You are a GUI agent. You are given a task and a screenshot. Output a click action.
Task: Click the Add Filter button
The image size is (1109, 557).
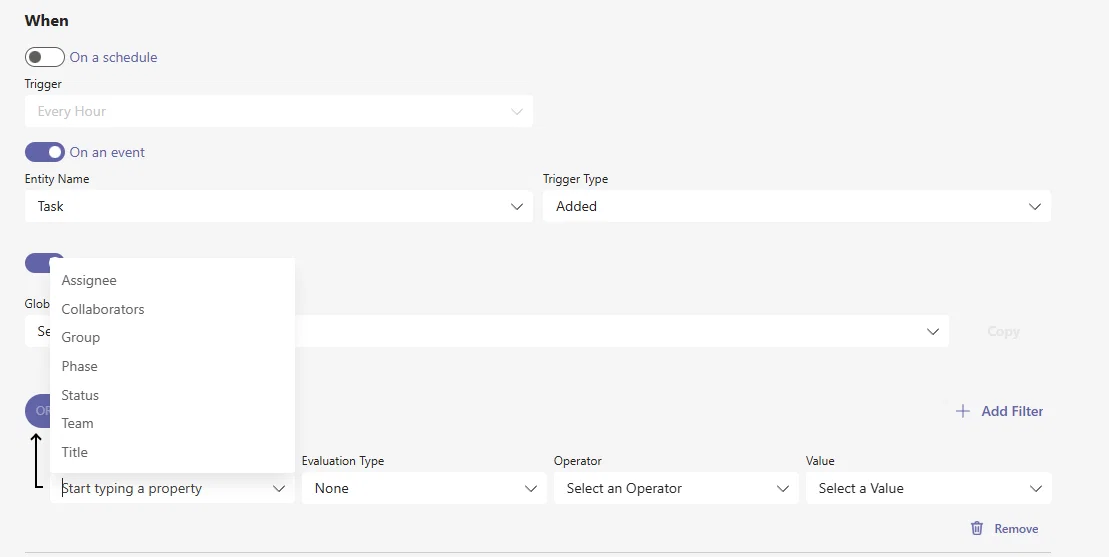[x=999, y=411]
